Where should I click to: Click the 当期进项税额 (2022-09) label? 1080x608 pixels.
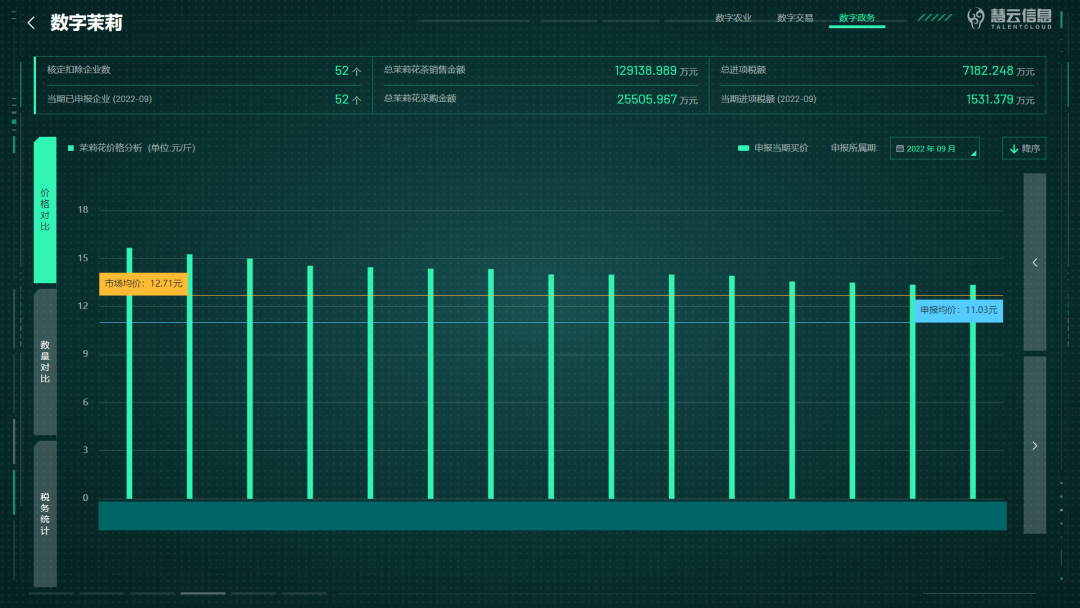tap(768, 99)
